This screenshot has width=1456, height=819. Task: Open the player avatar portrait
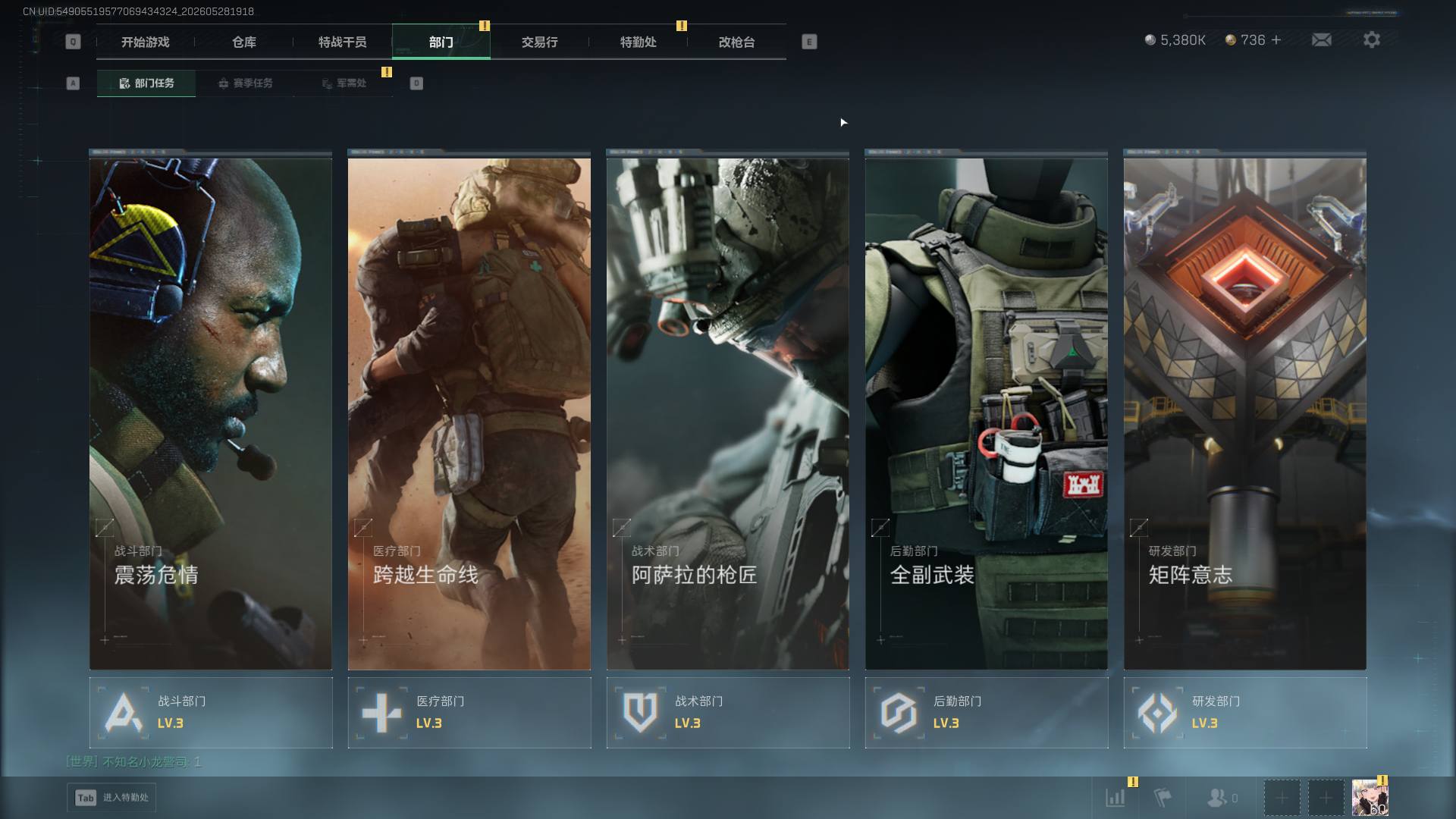coord(1370,798)
